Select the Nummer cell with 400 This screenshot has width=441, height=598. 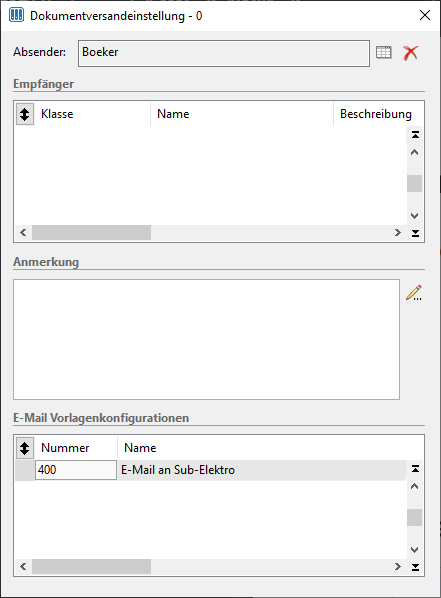[x=76, y=470]
